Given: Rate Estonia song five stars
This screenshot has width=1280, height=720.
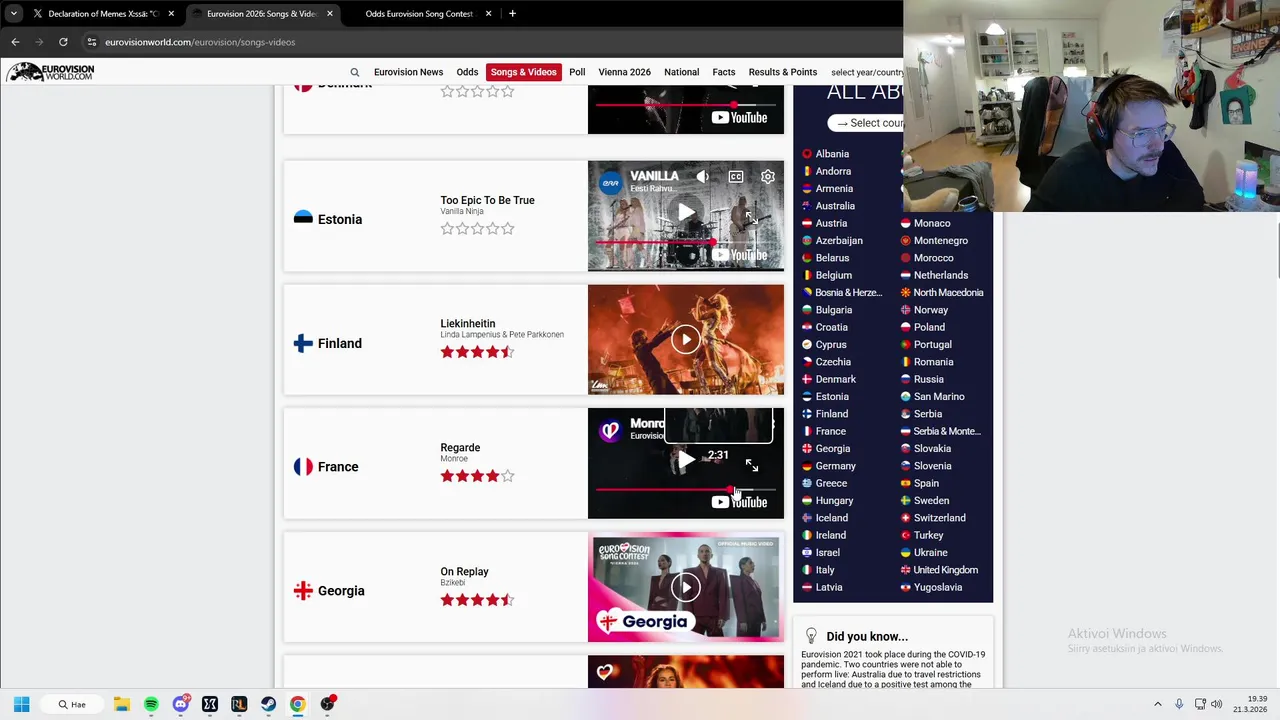Looking at the screenshot, I should point(508,229).
